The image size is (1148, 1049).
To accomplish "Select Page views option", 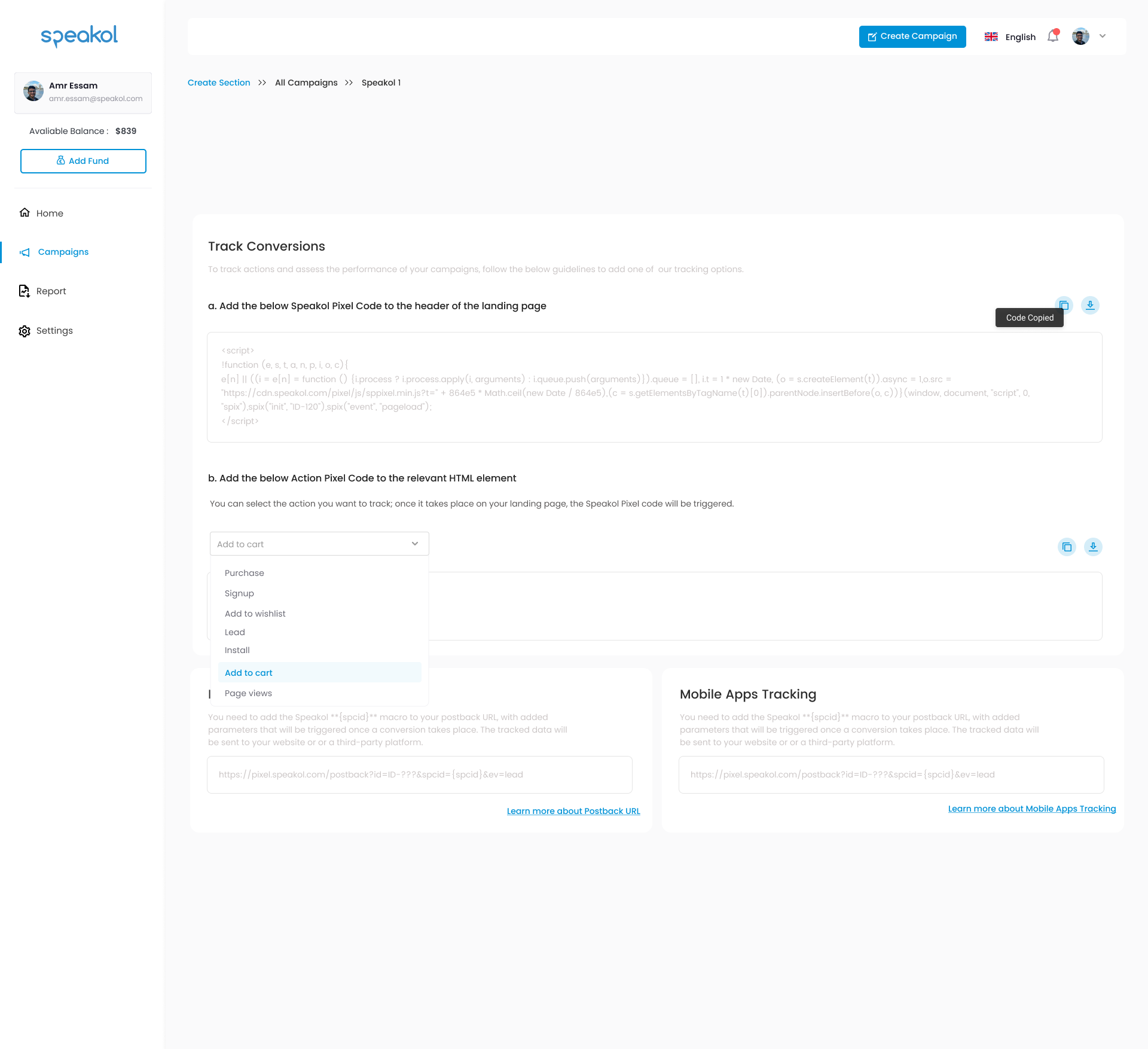I will 248,693.
